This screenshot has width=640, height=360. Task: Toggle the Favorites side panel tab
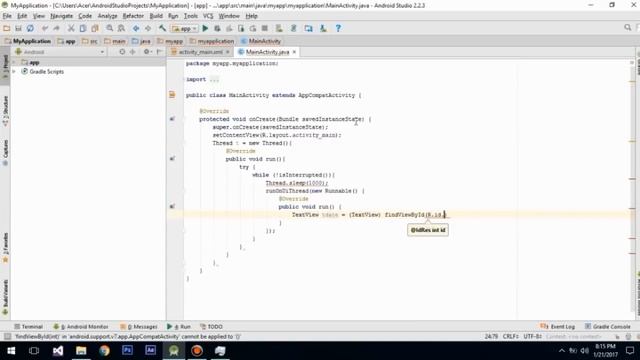tap(5, 247)
